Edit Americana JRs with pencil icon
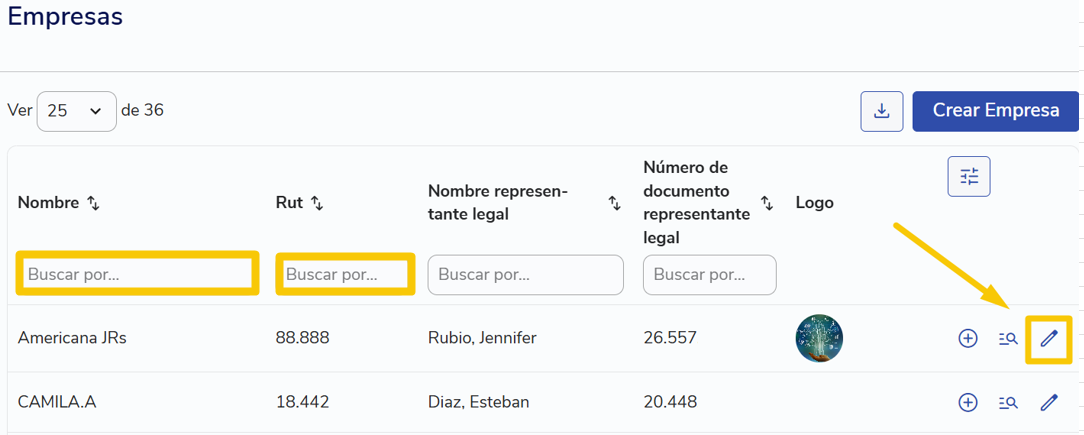Image resolution: width=1084 pixels, height=435 pixels. [1049, 338]
